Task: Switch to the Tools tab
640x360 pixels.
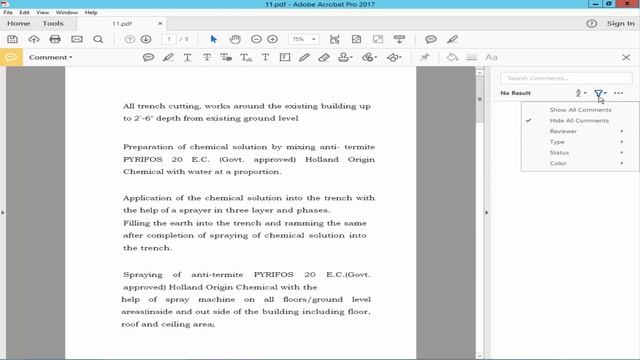Action: [x=53, y=24]
